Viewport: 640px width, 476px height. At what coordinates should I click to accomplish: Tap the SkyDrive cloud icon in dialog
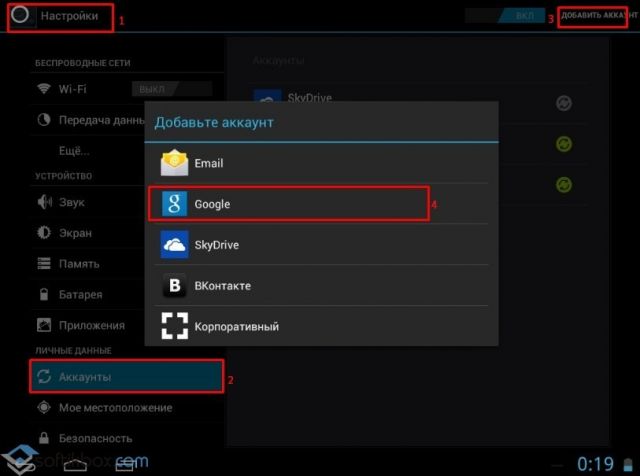point(175,245)
